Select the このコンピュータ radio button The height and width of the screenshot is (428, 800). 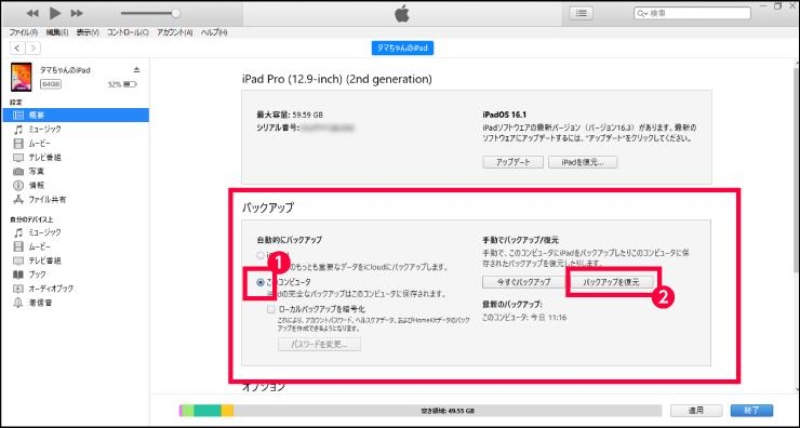pos(261,282)
